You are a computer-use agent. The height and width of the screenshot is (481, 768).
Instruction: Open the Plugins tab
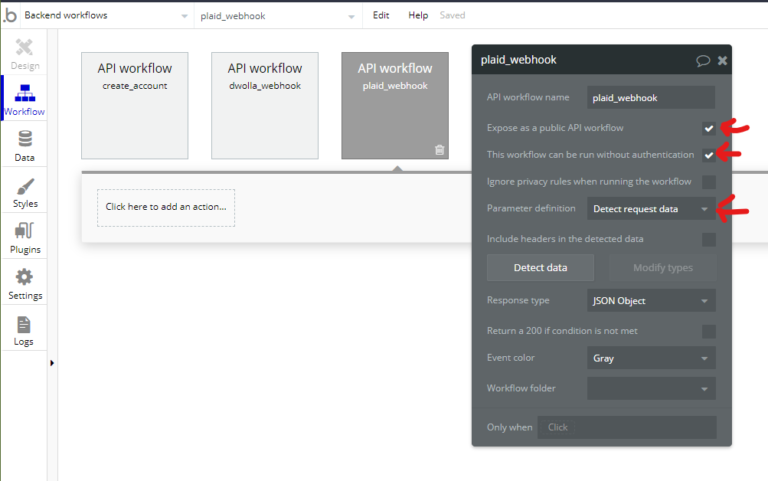click(x=24, y=238)
